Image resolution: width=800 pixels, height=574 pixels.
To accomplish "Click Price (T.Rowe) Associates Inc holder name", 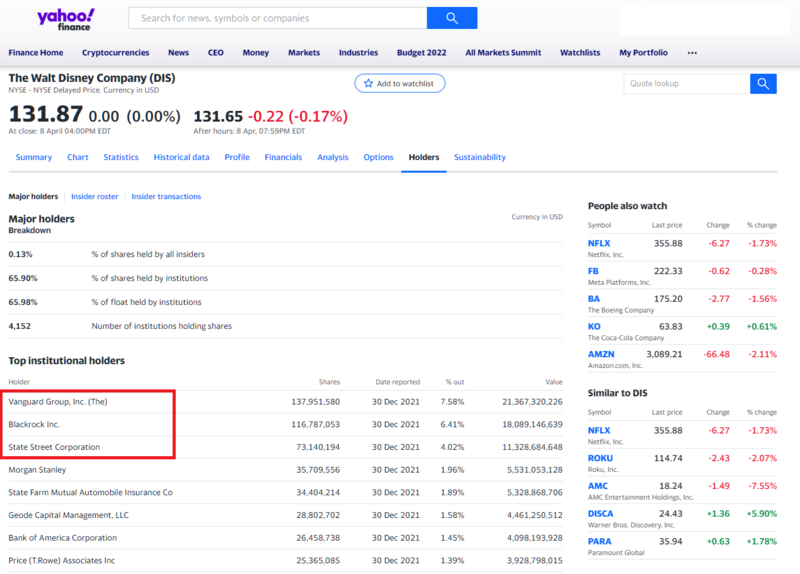I will click(x=61, y=560).
